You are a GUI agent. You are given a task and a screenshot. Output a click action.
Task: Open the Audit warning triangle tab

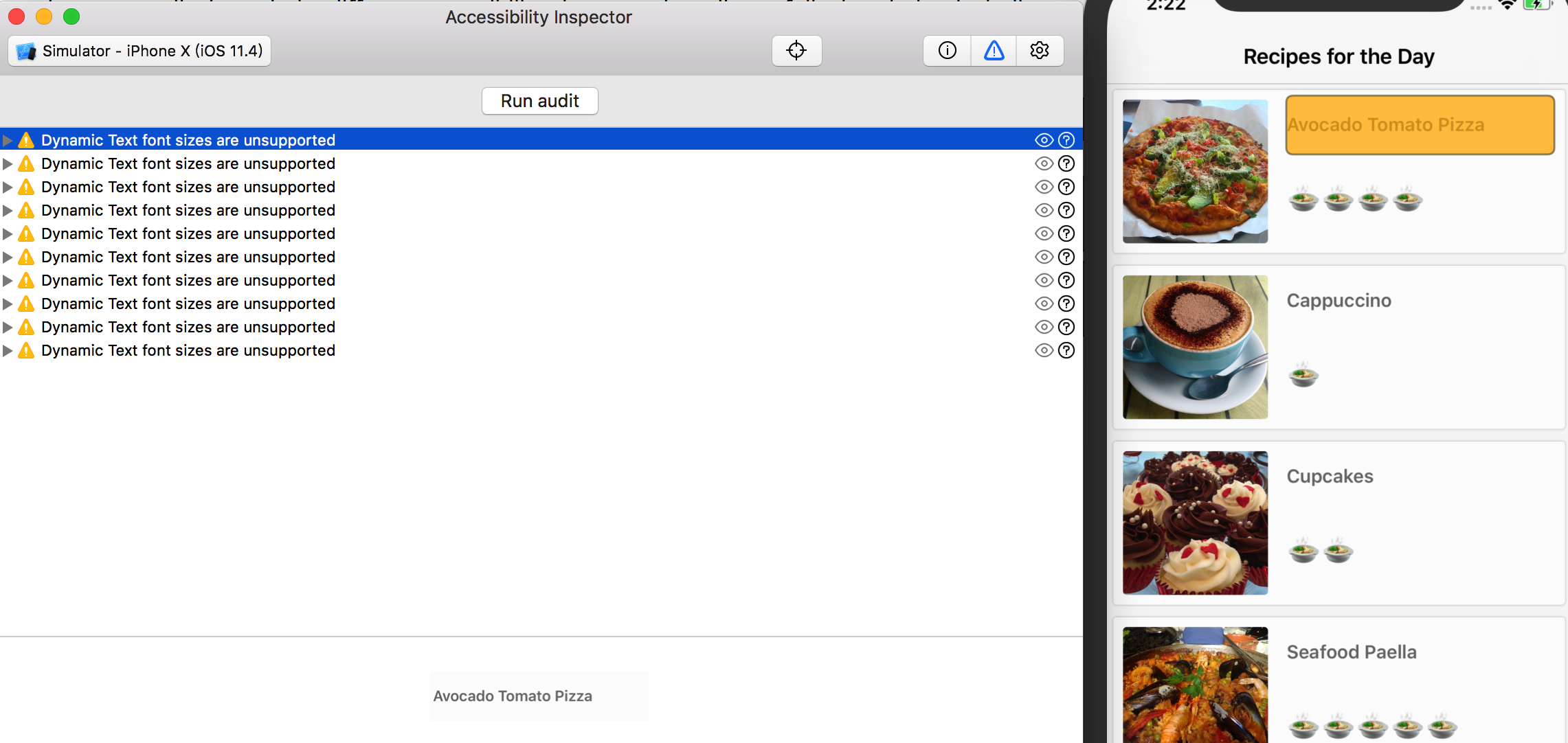994,51
